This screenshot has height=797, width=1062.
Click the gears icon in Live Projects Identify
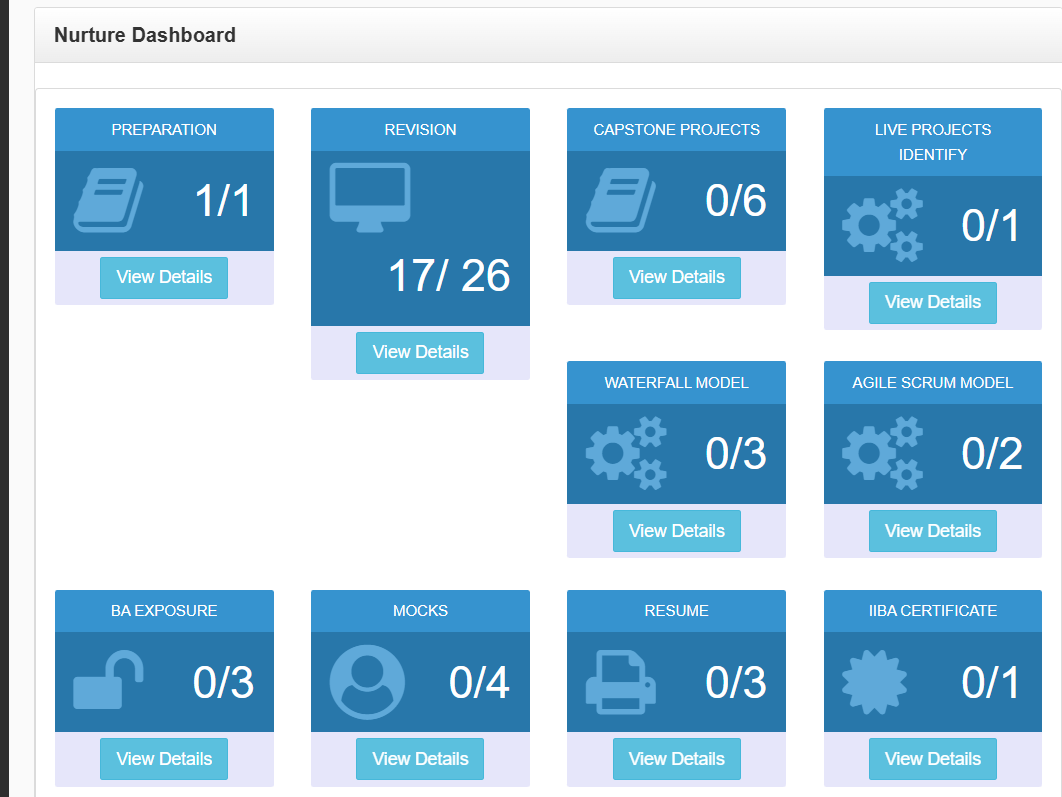(882, 226)
